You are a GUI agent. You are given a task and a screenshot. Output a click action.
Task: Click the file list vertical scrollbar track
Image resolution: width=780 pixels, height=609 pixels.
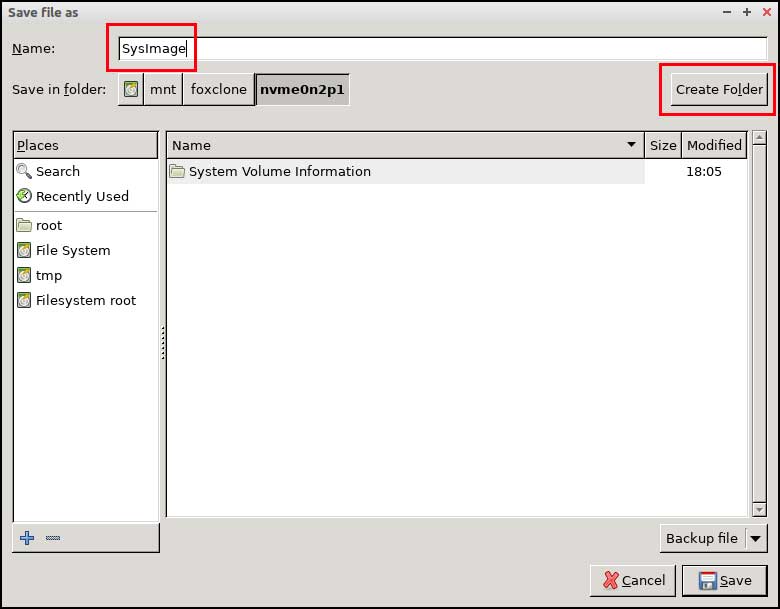[759, 323]
